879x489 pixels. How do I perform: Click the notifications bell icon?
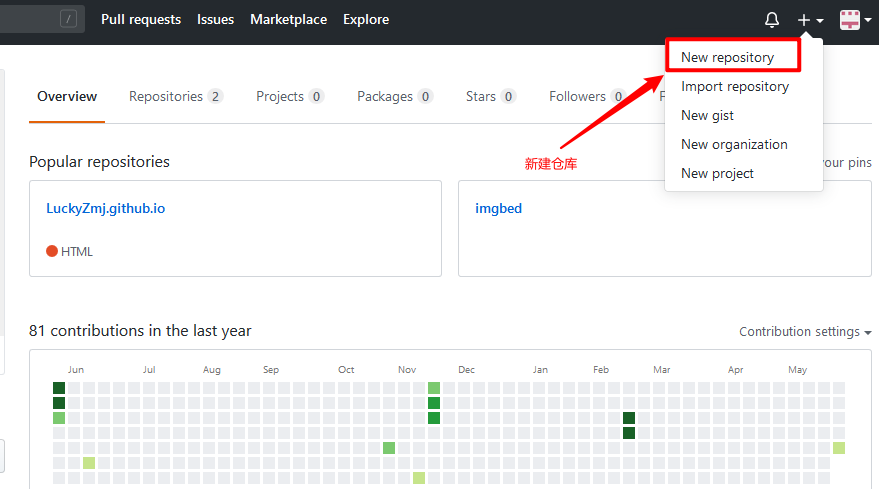click(x=772, y=20)
